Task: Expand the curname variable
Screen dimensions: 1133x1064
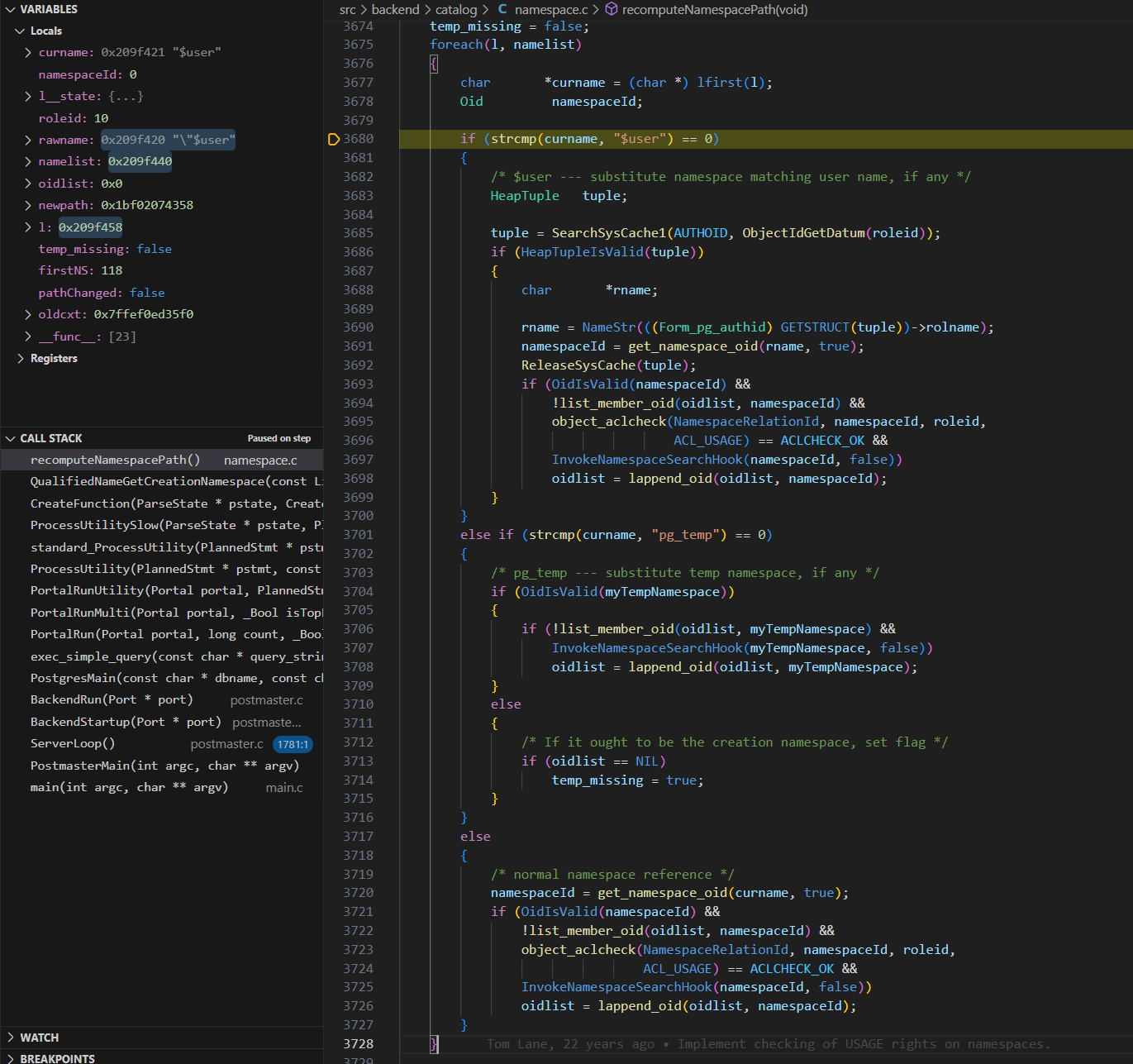Action: 28,52
